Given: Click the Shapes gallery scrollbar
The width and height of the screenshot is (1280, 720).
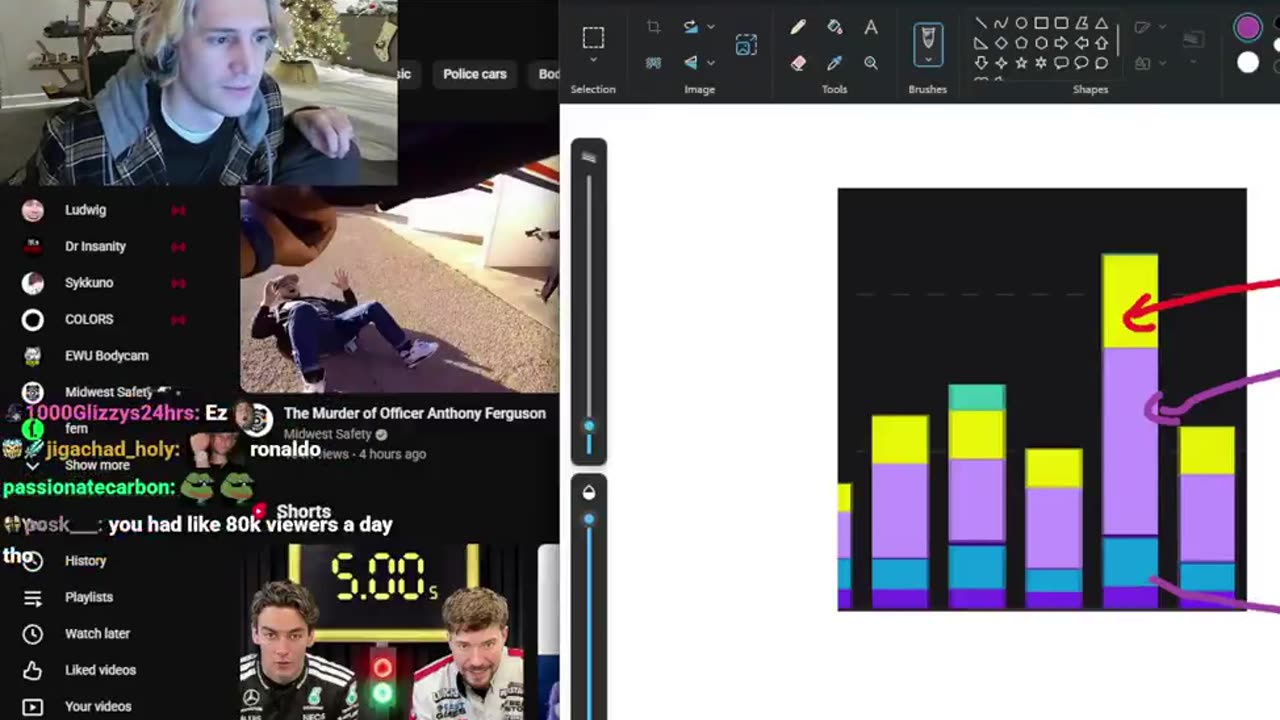Looking at the screenshot, I should click(1118, 40).
